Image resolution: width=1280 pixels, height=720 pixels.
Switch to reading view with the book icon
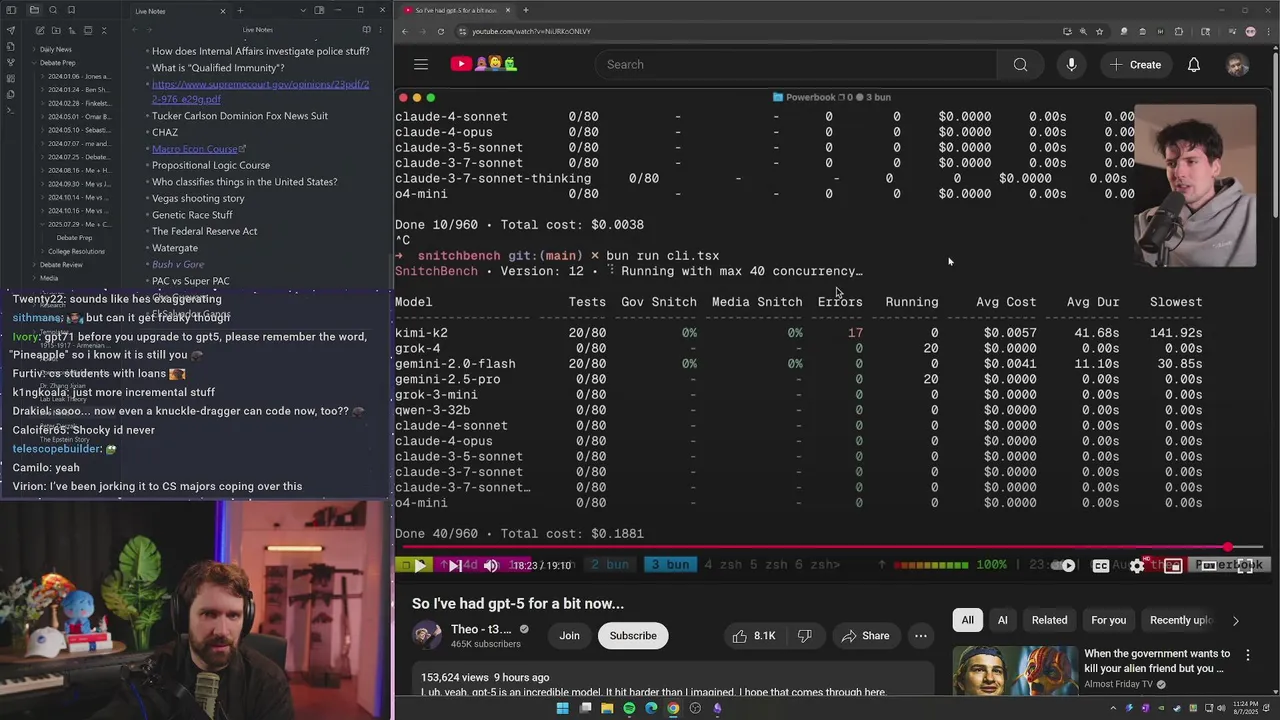coord(366,30)
